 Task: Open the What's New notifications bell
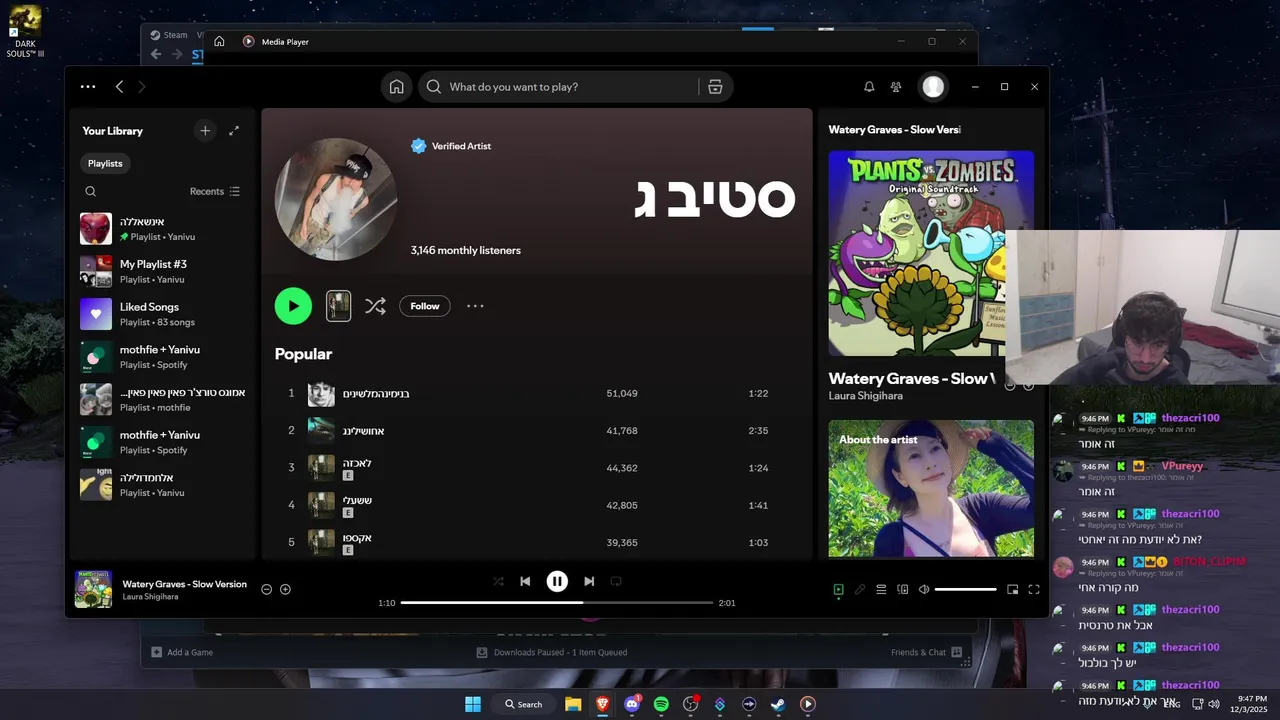pos(869,87)
